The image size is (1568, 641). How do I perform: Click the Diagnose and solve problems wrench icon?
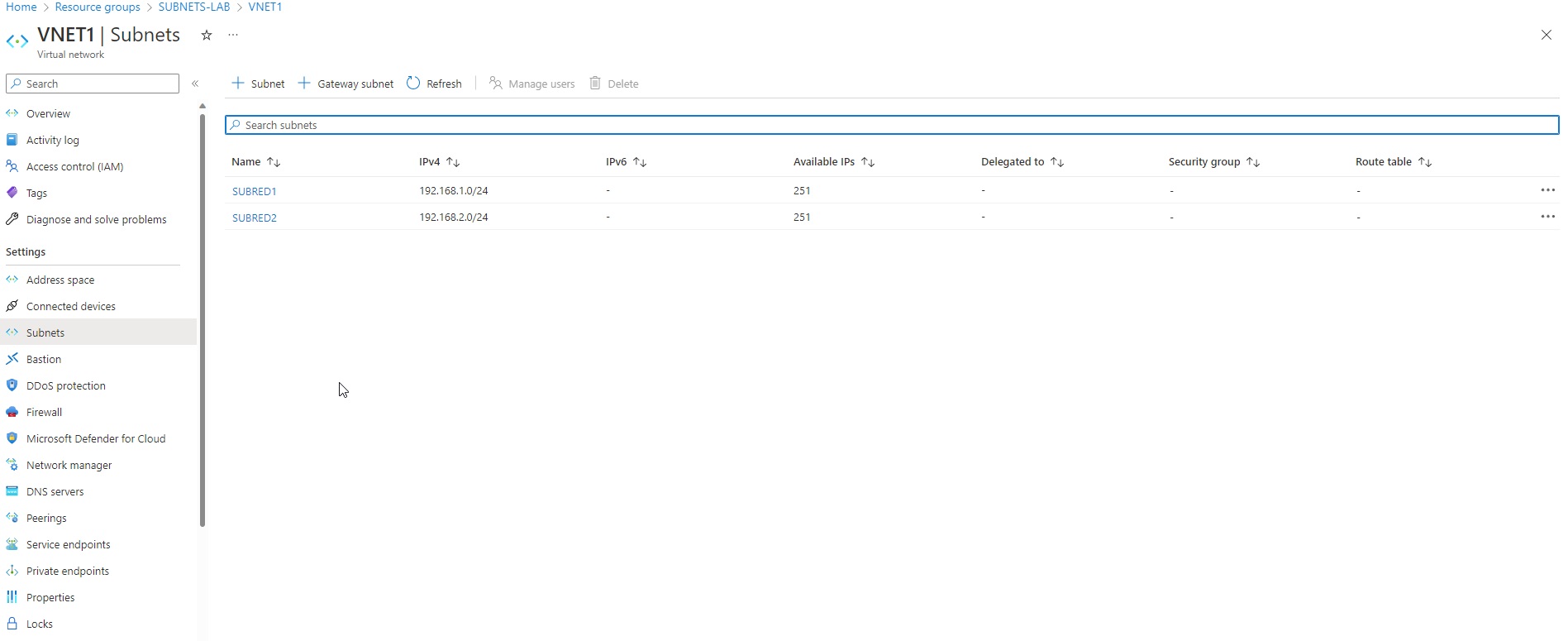click(12, 219)
